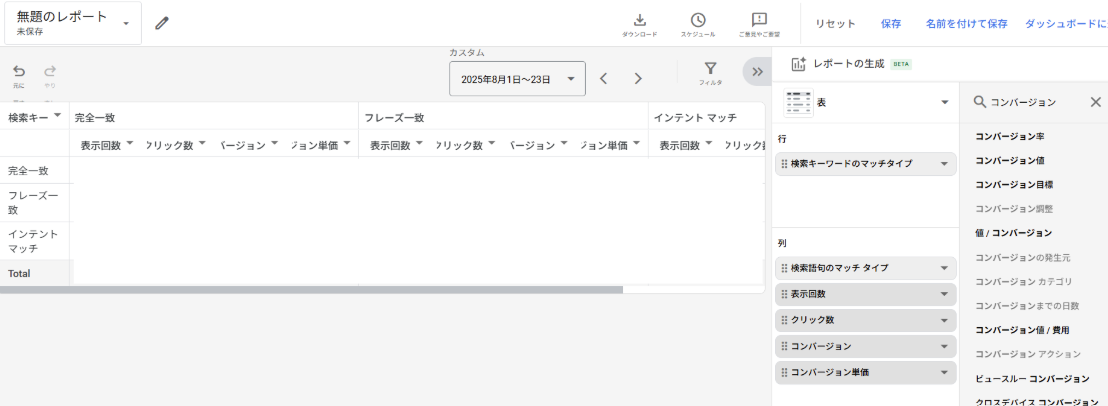Image resolution: width=1108 pixels, height=406 pixels.
Task: Expand 表示回数 chip dropdown arrow
Action: [944, 294]
